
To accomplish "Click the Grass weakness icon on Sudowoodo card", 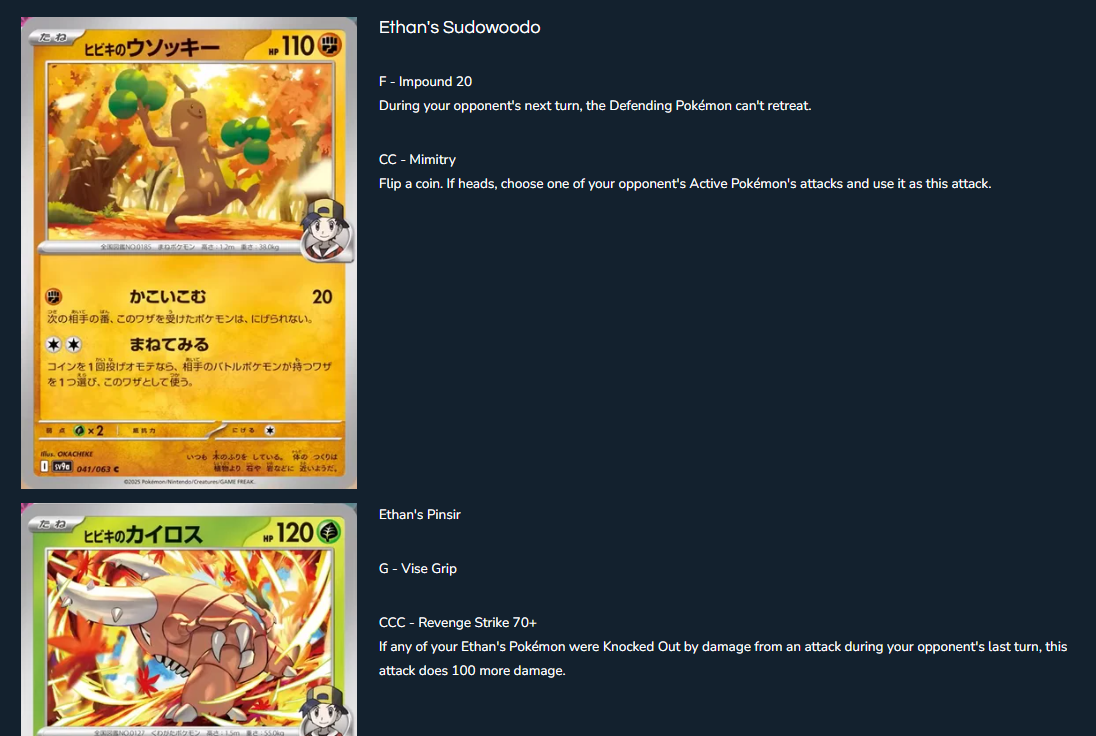I will point(79,431).
